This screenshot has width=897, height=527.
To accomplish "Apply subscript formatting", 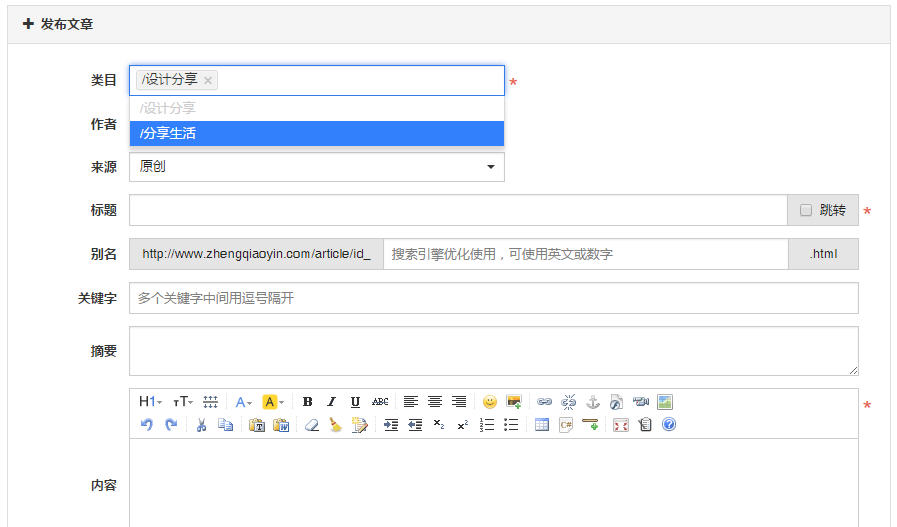I will tap(439, 425).
